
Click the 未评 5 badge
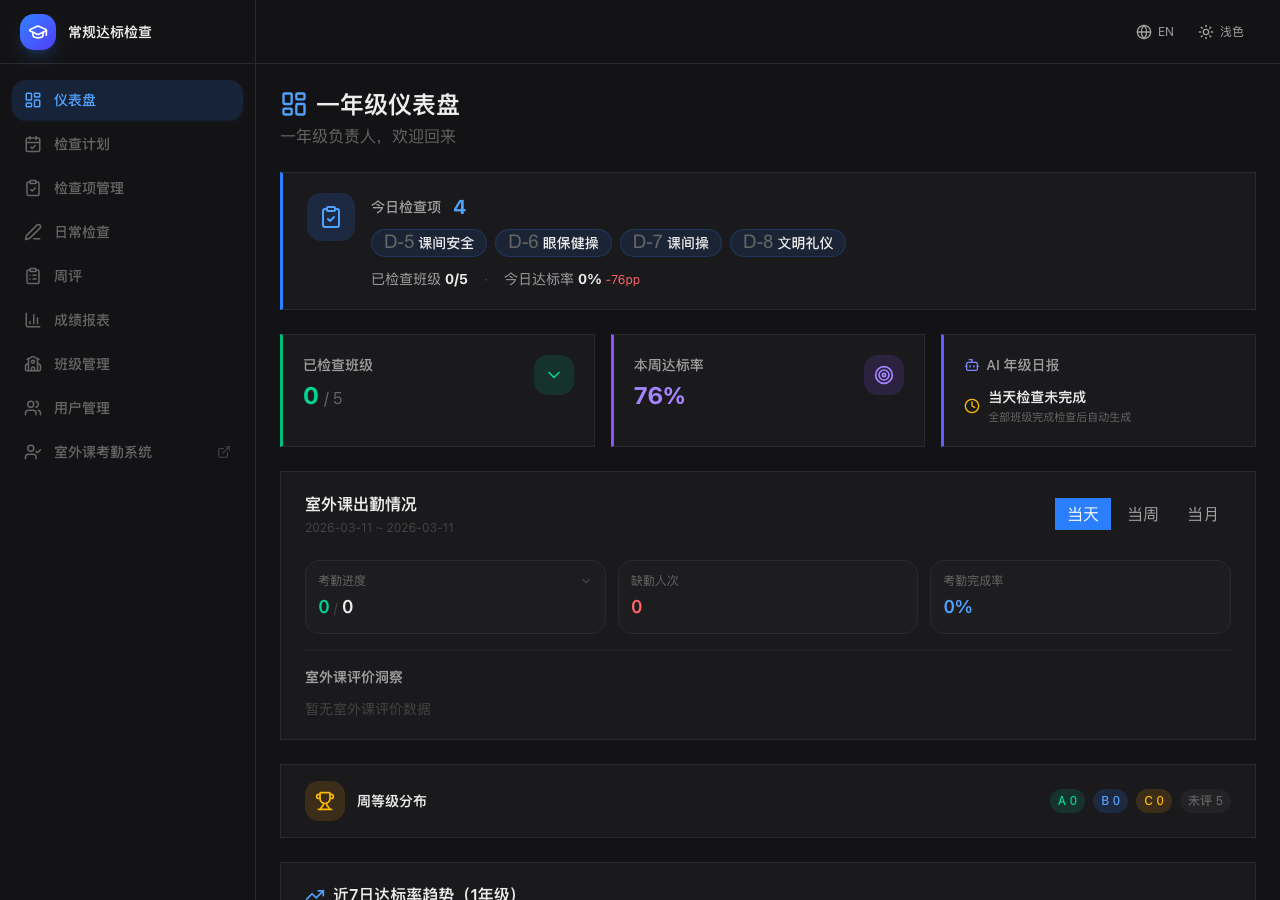[x=1205, y=801]
